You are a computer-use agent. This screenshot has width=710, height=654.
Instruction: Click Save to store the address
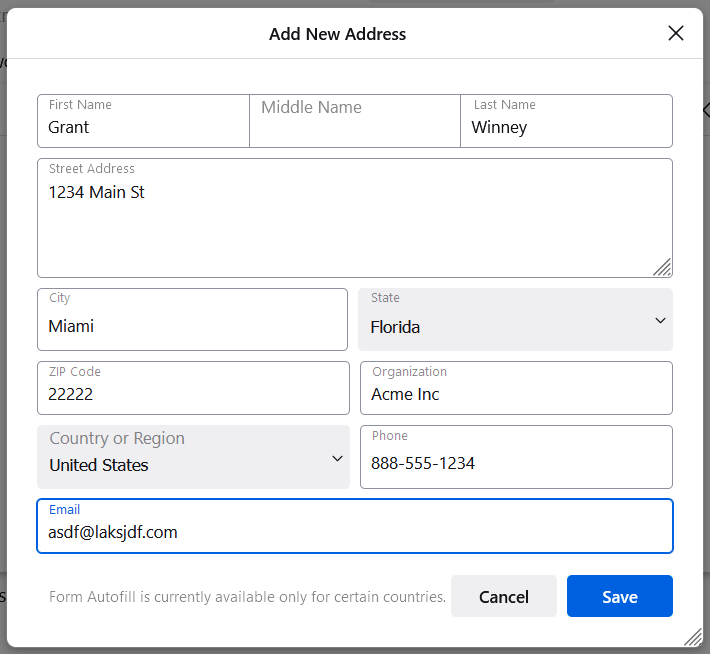(x=619, y=596)
